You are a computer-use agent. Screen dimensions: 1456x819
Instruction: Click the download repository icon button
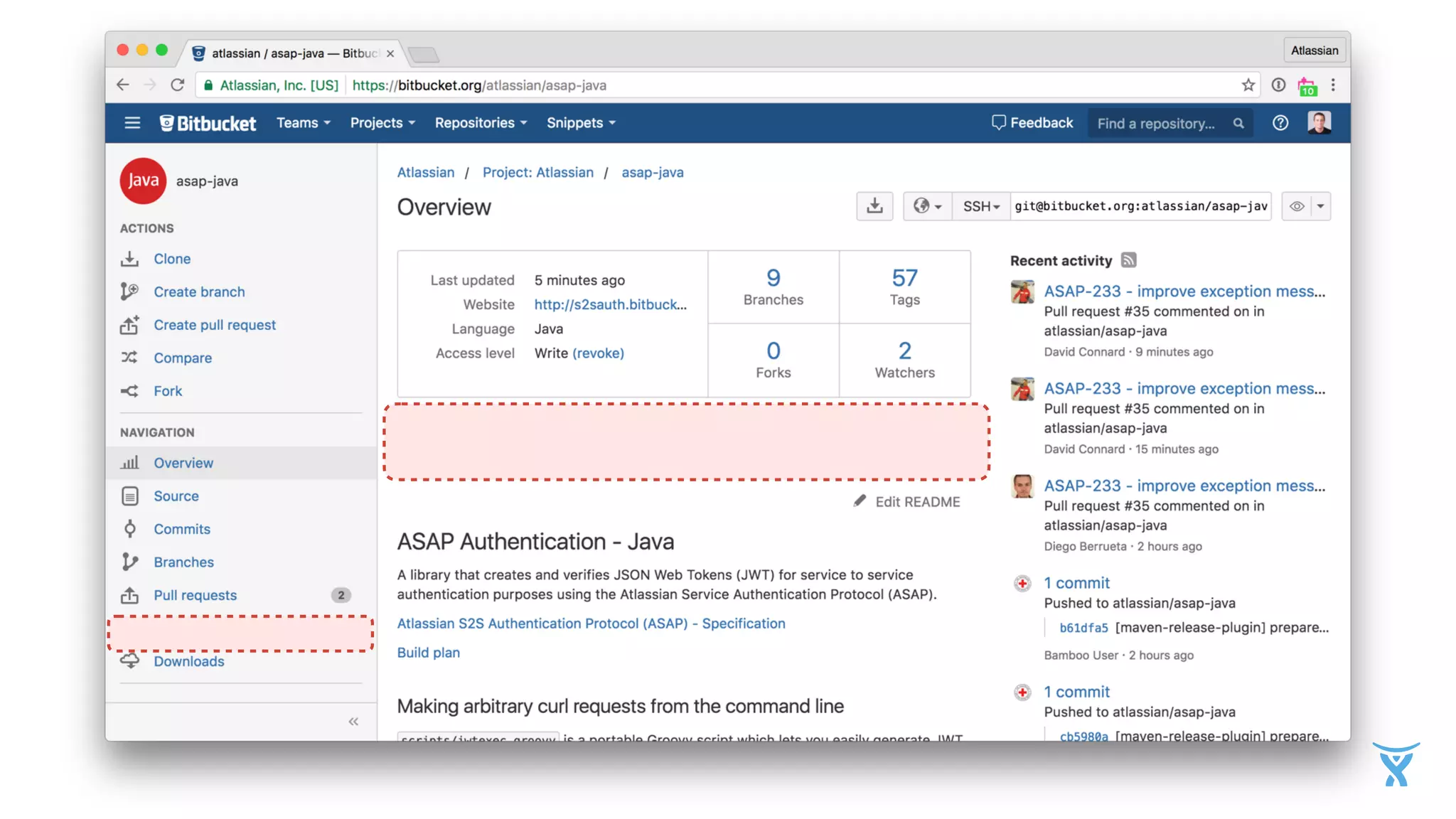(874, 206)
